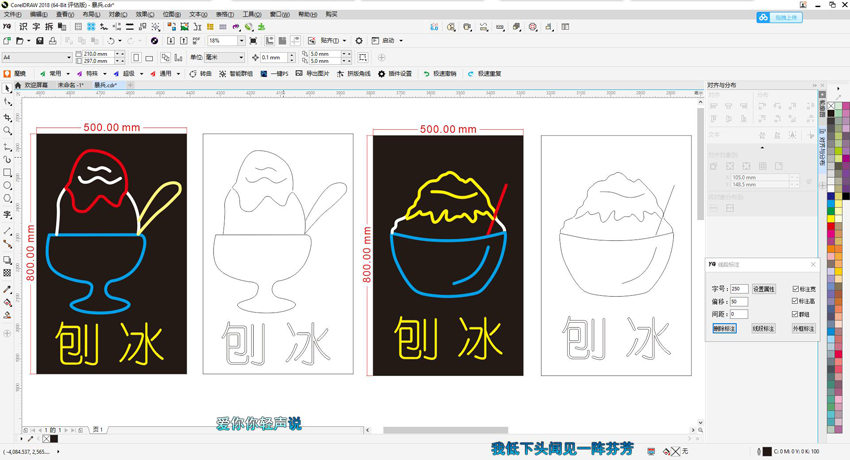Click the 删除标注 button

click(x=724, y=328)
